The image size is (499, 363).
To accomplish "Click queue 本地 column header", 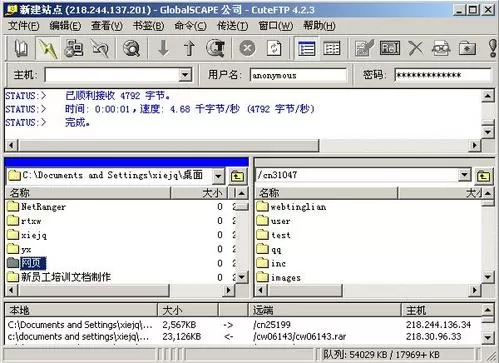I will (x=81, y=310).
